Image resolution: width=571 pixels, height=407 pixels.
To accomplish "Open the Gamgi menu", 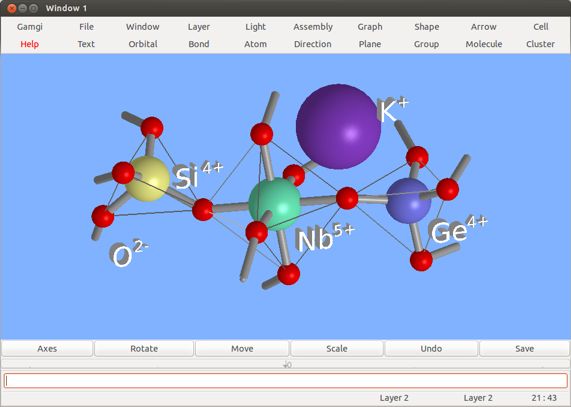I will [x=29, y=27].
